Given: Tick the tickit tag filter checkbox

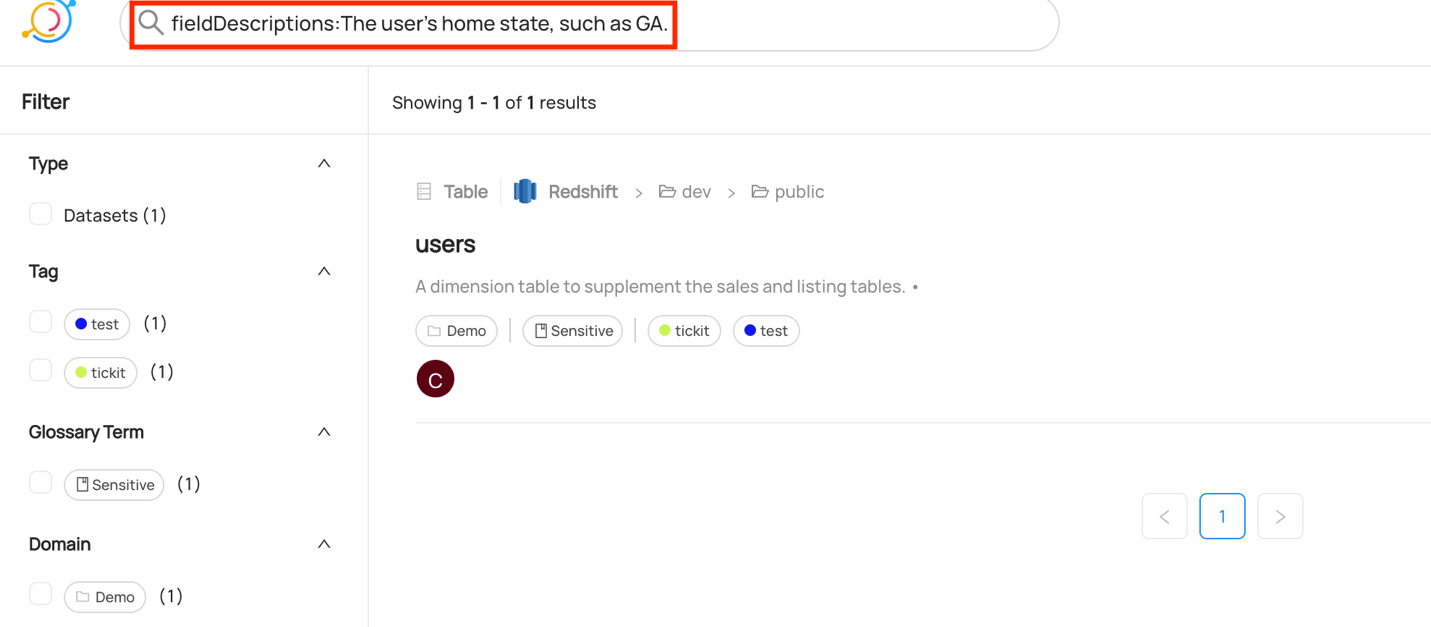Looking at the screenshot, I should pos(41,371).
